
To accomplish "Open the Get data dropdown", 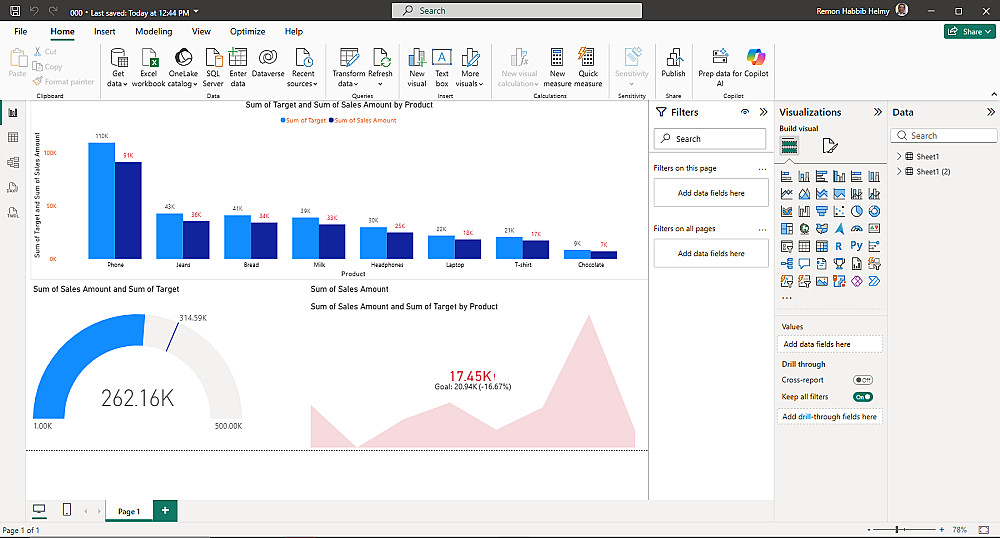I will 117,68.
